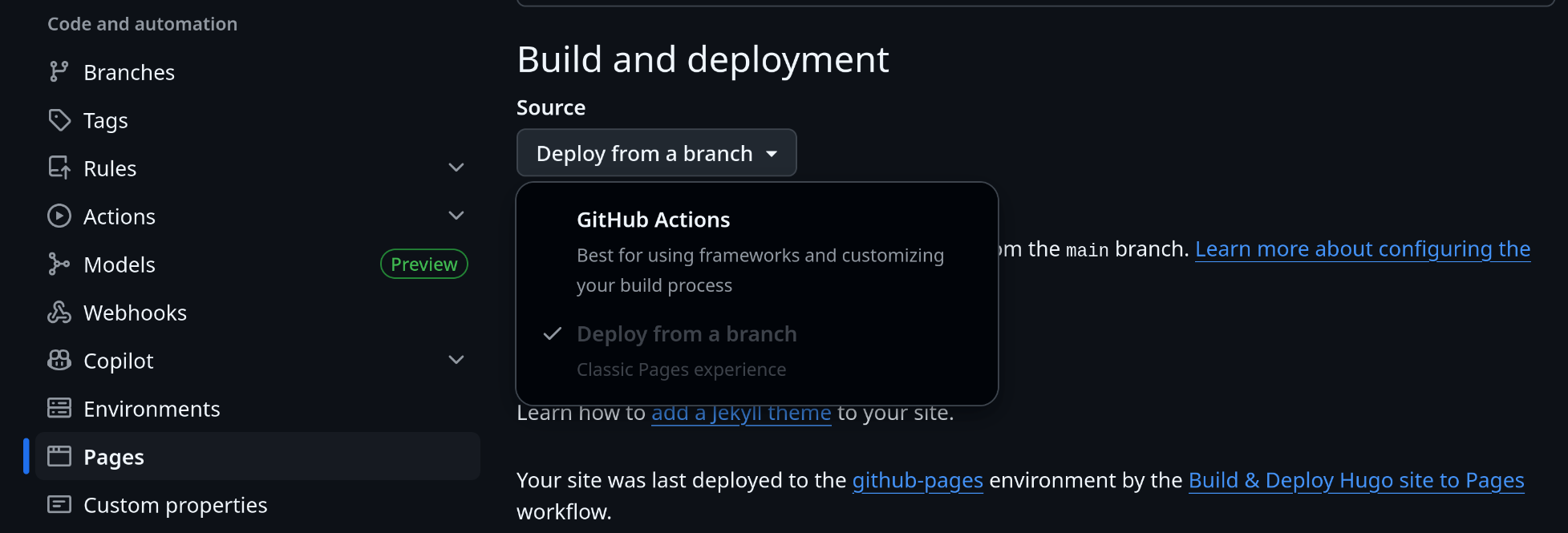Open Environments settings page

tap(257, 409)
